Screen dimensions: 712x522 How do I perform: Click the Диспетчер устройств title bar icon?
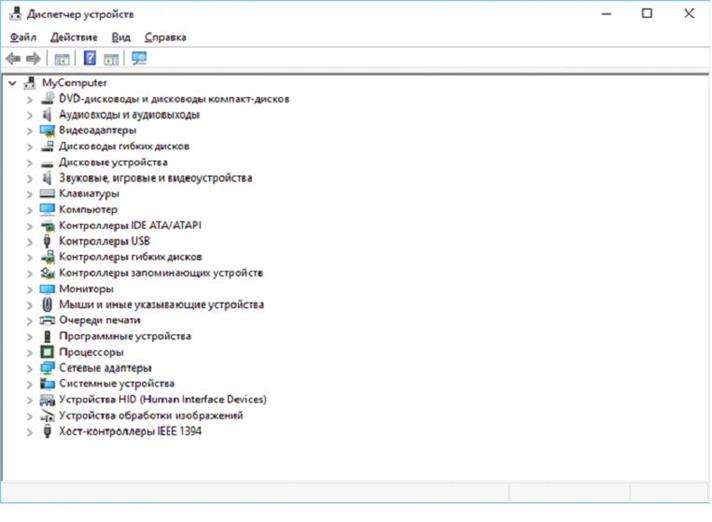tap(15, 14)
